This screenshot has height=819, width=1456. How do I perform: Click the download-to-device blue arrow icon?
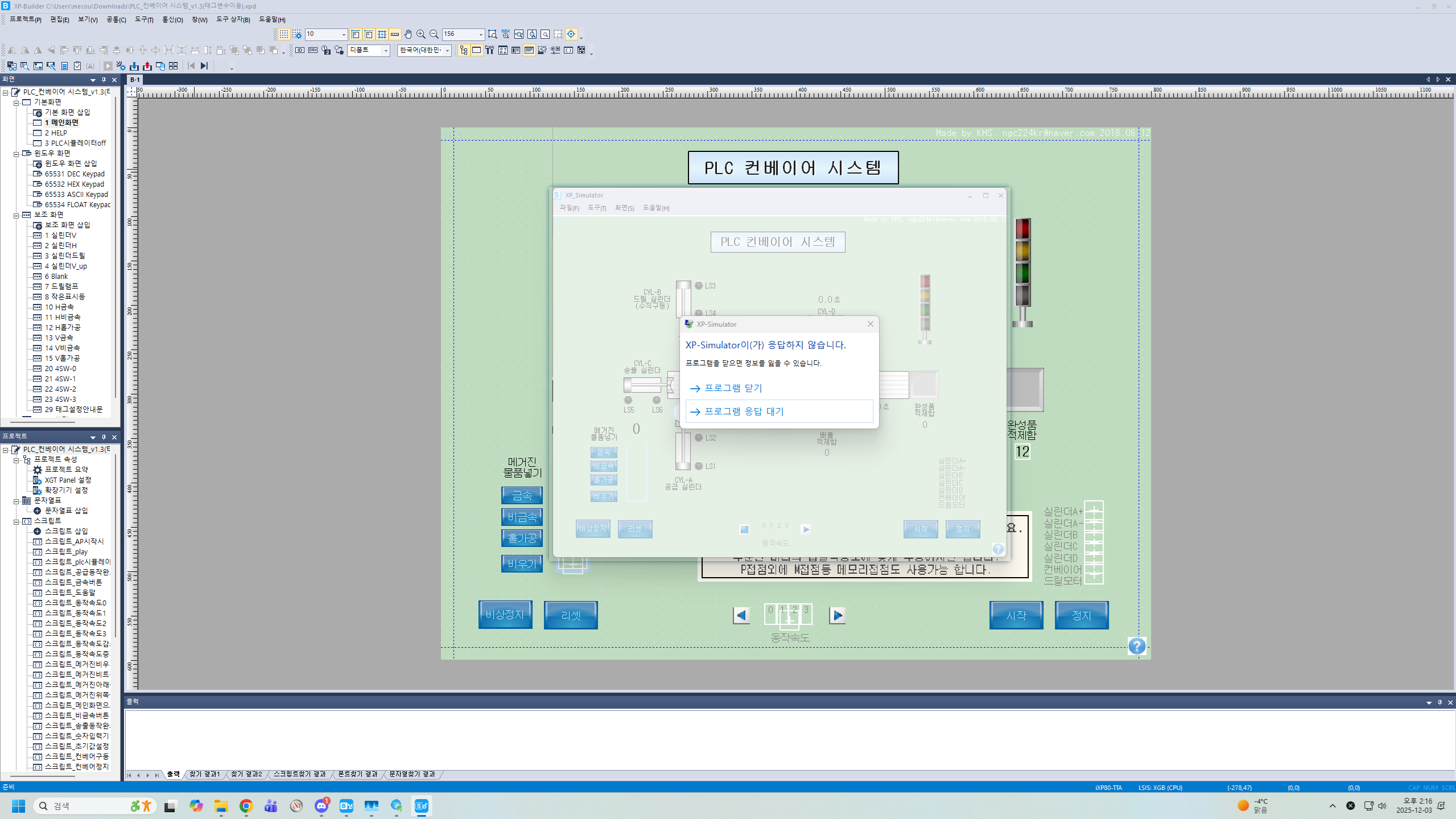134,66
